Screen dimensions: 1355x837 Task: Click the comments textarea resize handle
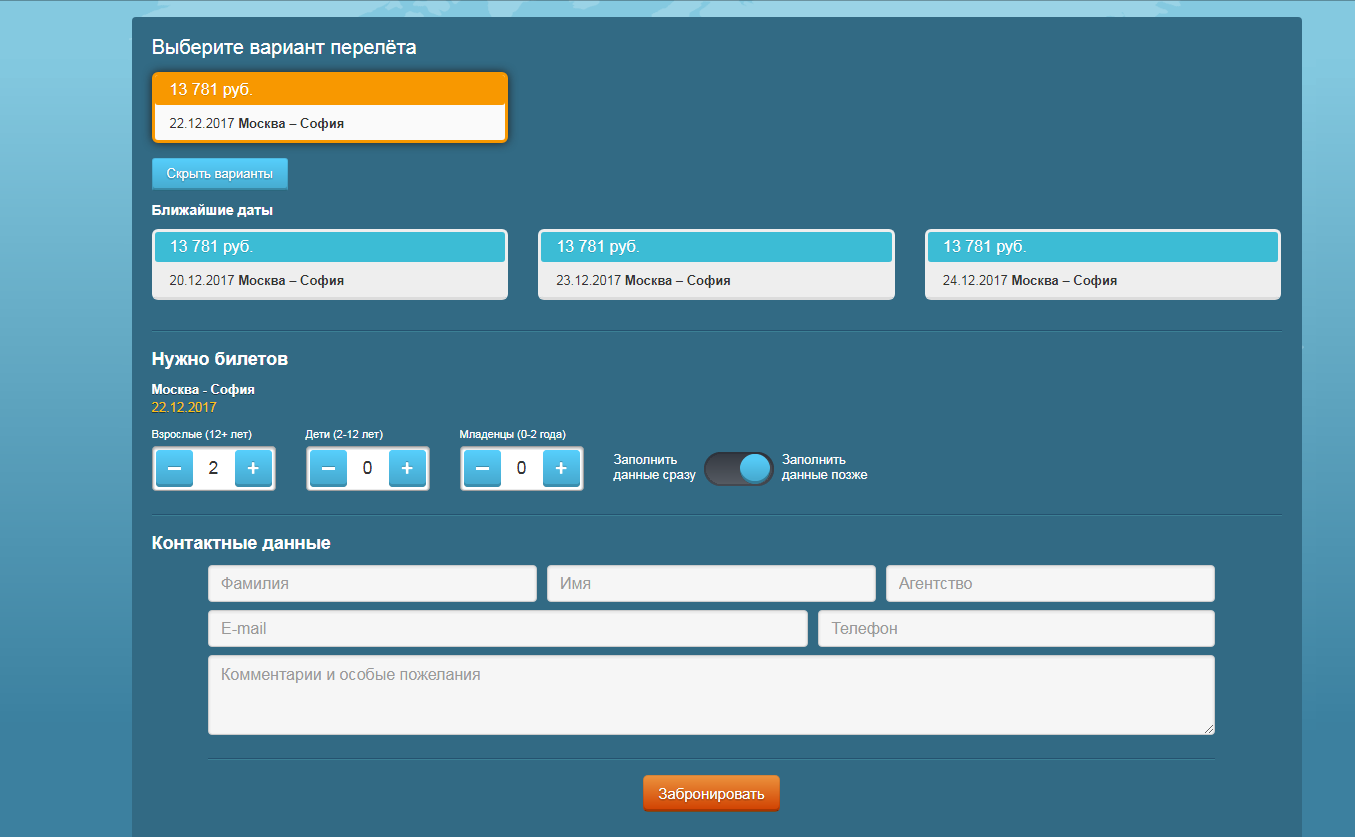1209,729
